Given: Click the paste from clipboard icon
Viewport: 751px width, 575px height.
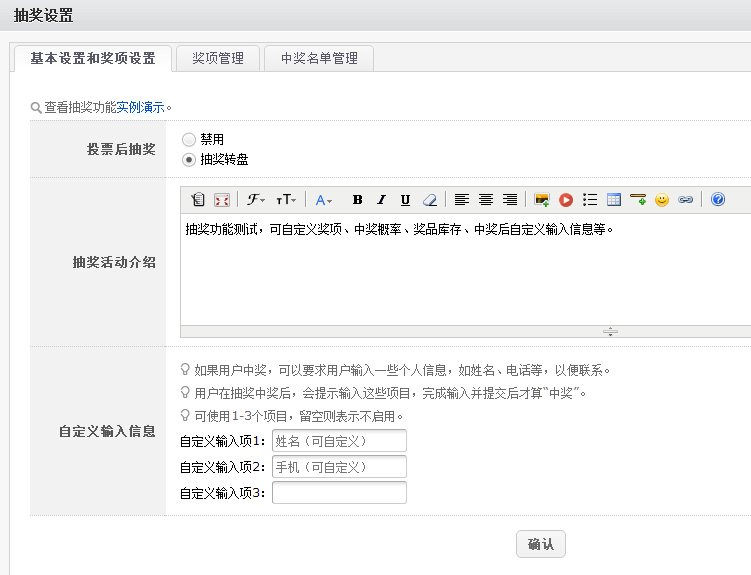Looking at the screenshot, I should (x=197, y=200).
